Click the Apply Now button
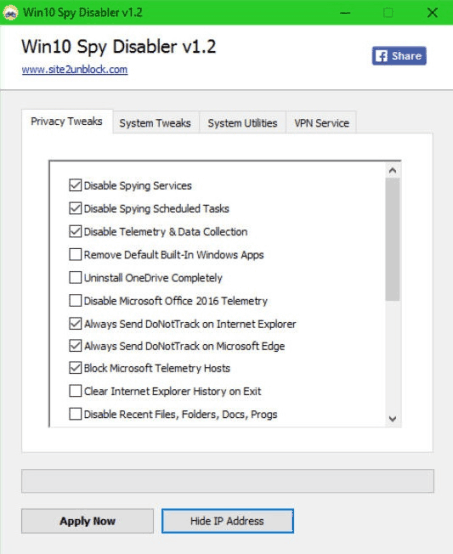This screenshot has height=554, width=453. 87,521
